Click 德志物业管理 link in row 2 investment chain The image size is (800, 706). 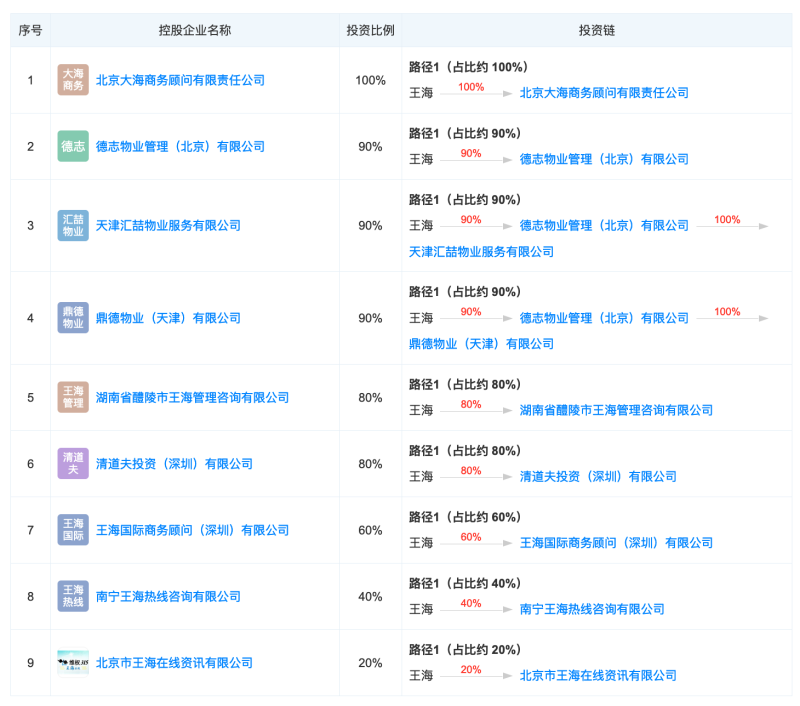(604, 159)
